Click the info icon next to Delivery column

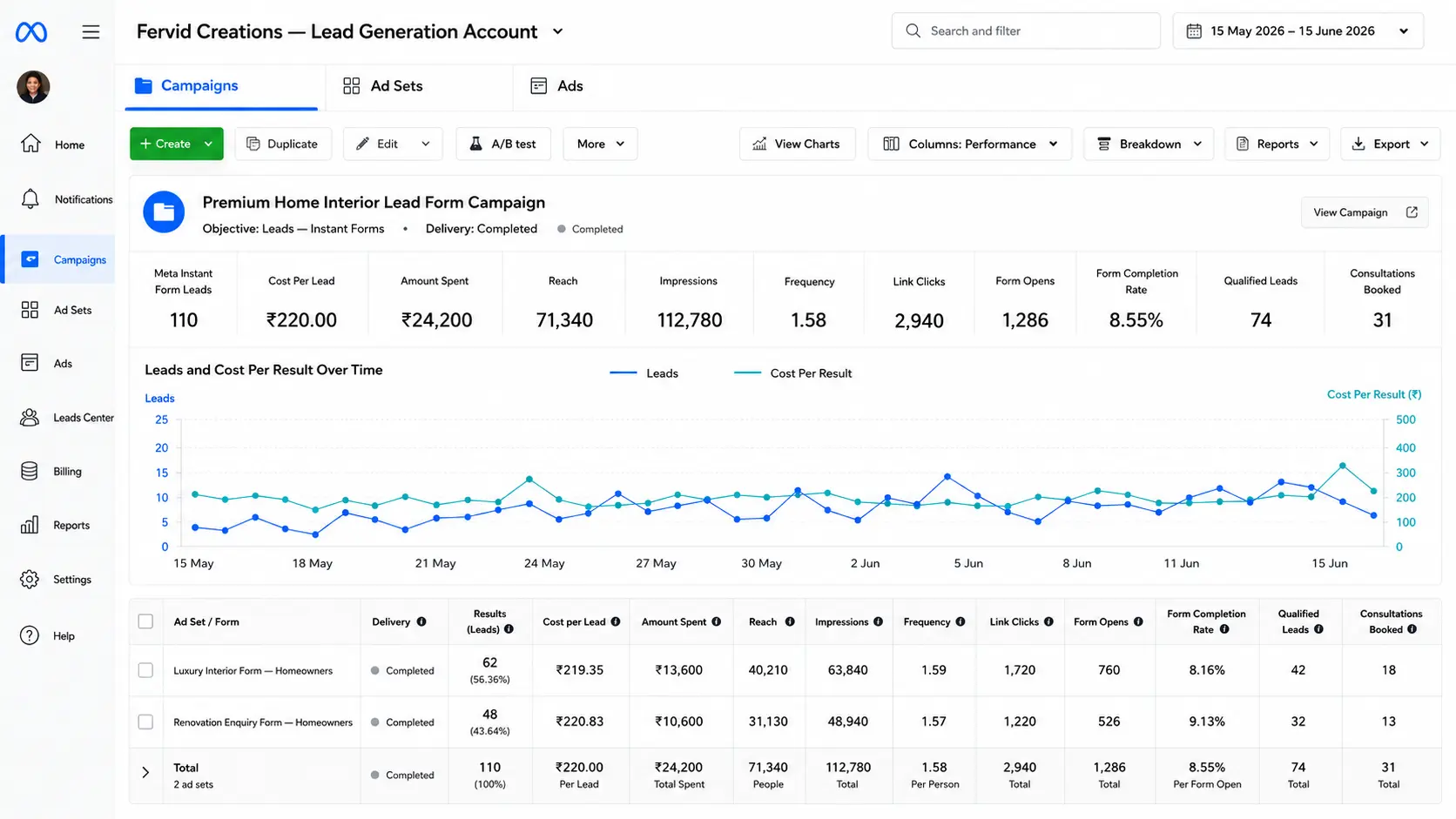(421, 621)
